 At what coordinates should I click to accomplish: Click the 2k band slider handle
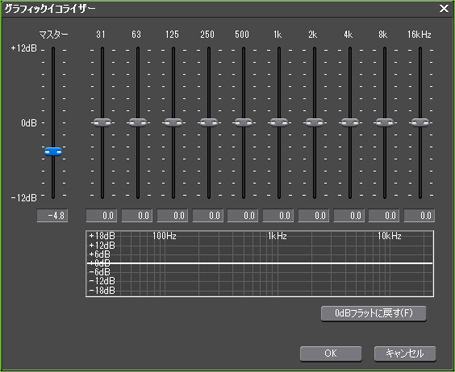(314, 122)
